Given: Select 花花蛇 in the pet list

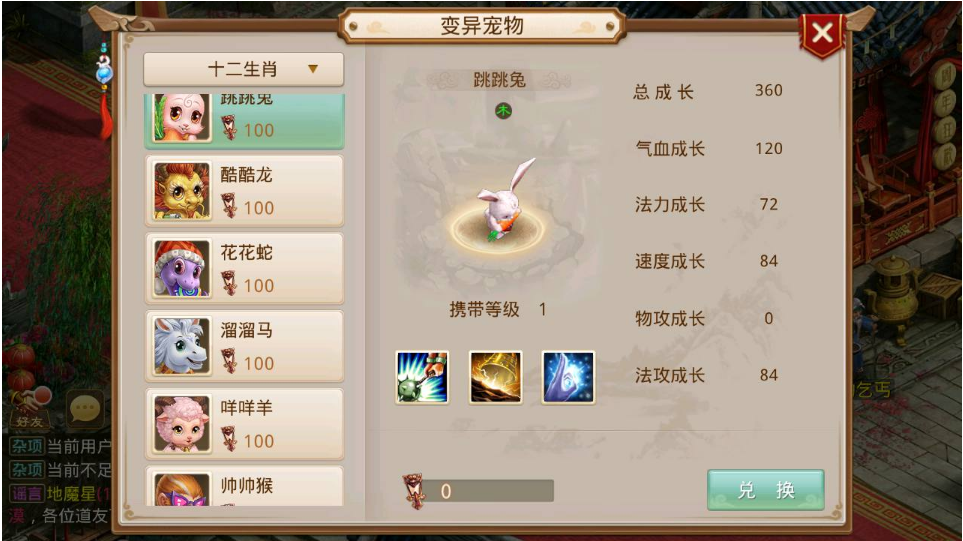Looking at the screenshot, I should [x=244, y=268].
